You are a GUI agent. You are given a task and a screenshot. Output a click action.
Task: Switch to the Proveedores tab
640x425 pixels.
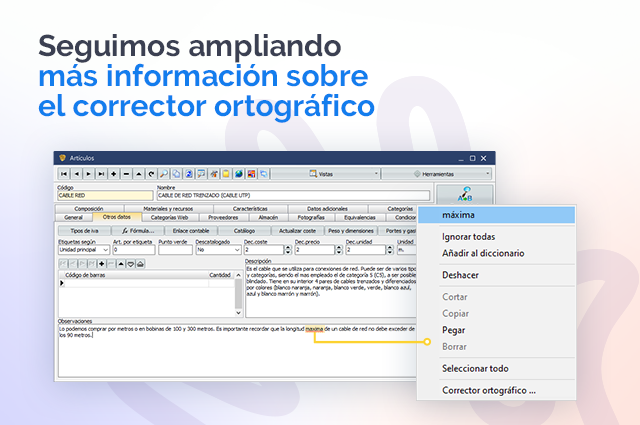[x=223, y=217]
